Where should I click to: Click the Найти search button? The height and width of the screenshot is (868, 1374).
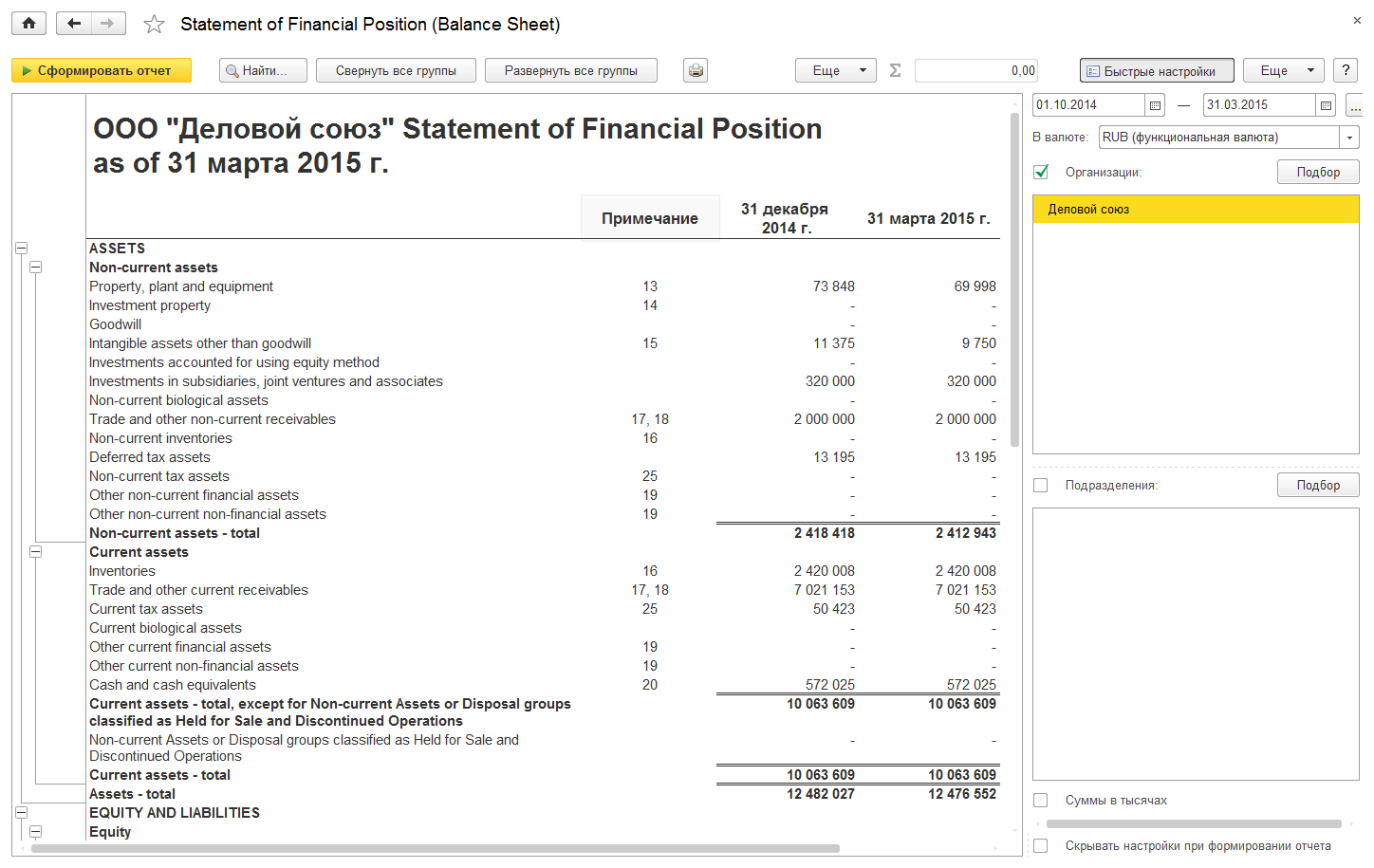263,70
